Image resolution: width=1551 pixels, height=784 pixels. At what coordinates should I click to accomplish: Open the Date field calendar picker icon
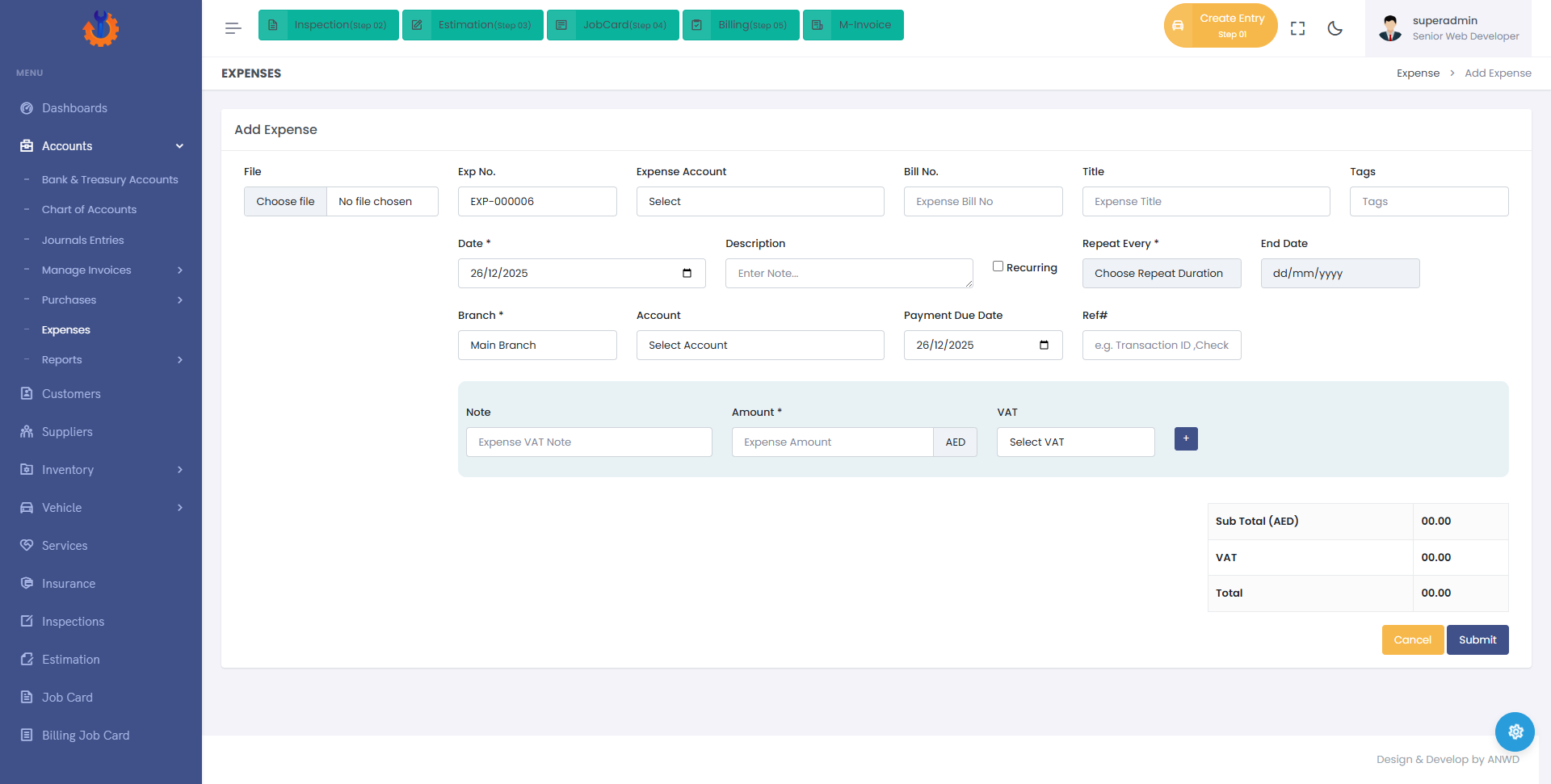pos(687,273)
